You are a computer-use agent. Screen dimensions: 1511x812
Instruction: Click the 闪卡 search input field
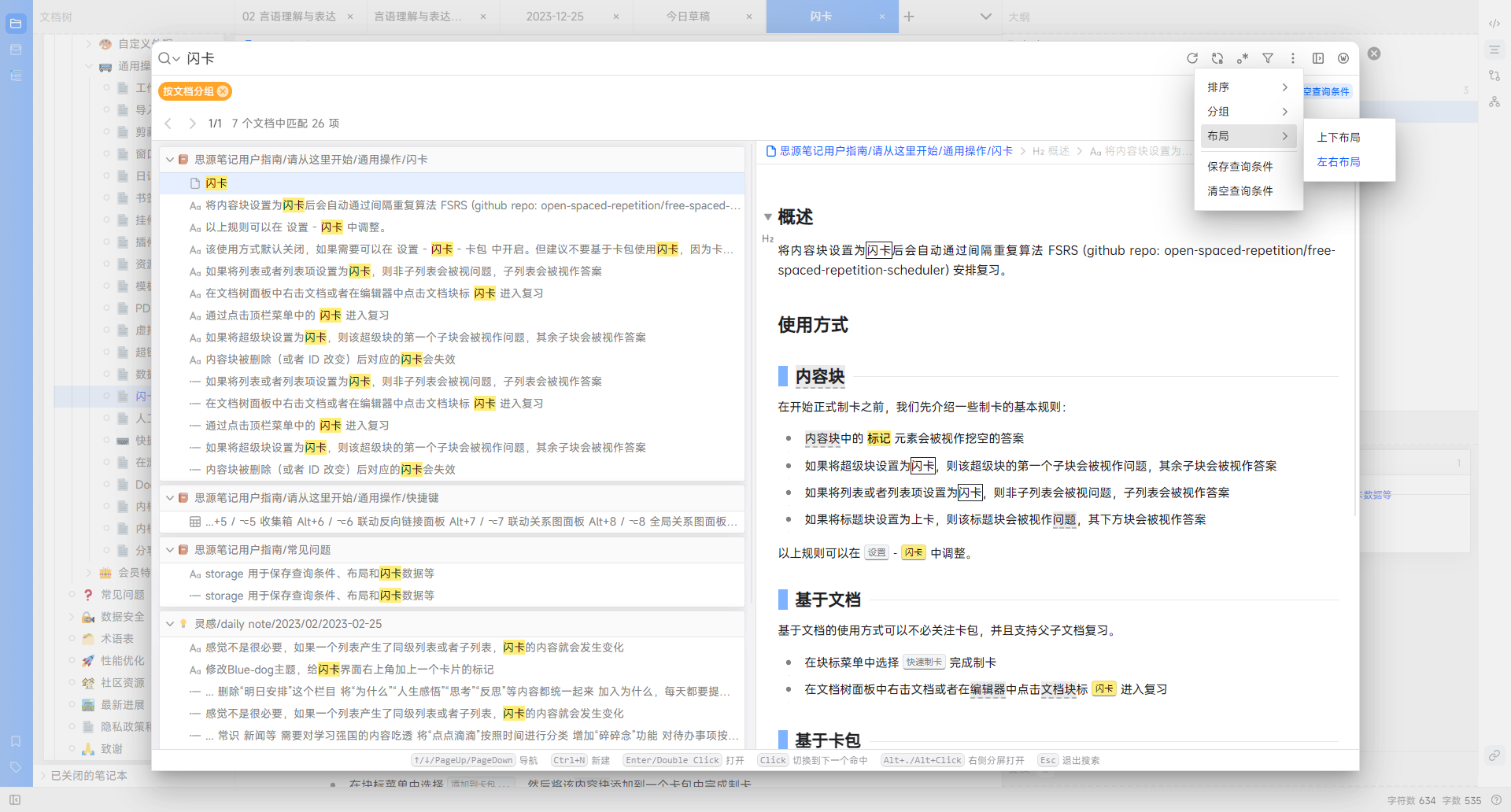pos(630,59)
